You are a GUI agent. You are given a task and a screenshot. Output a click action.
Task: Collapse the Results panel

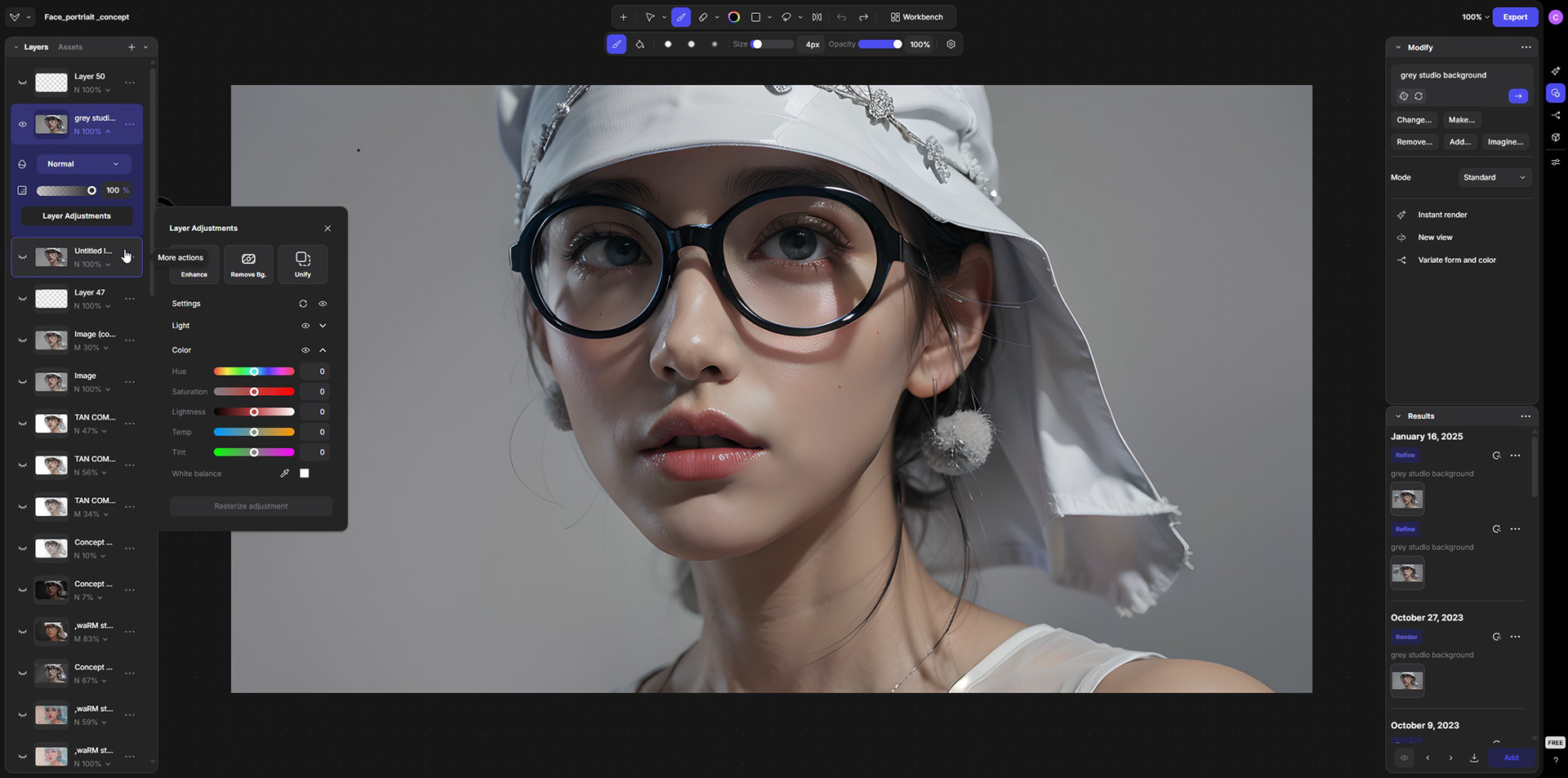[x=1398, y=416]
